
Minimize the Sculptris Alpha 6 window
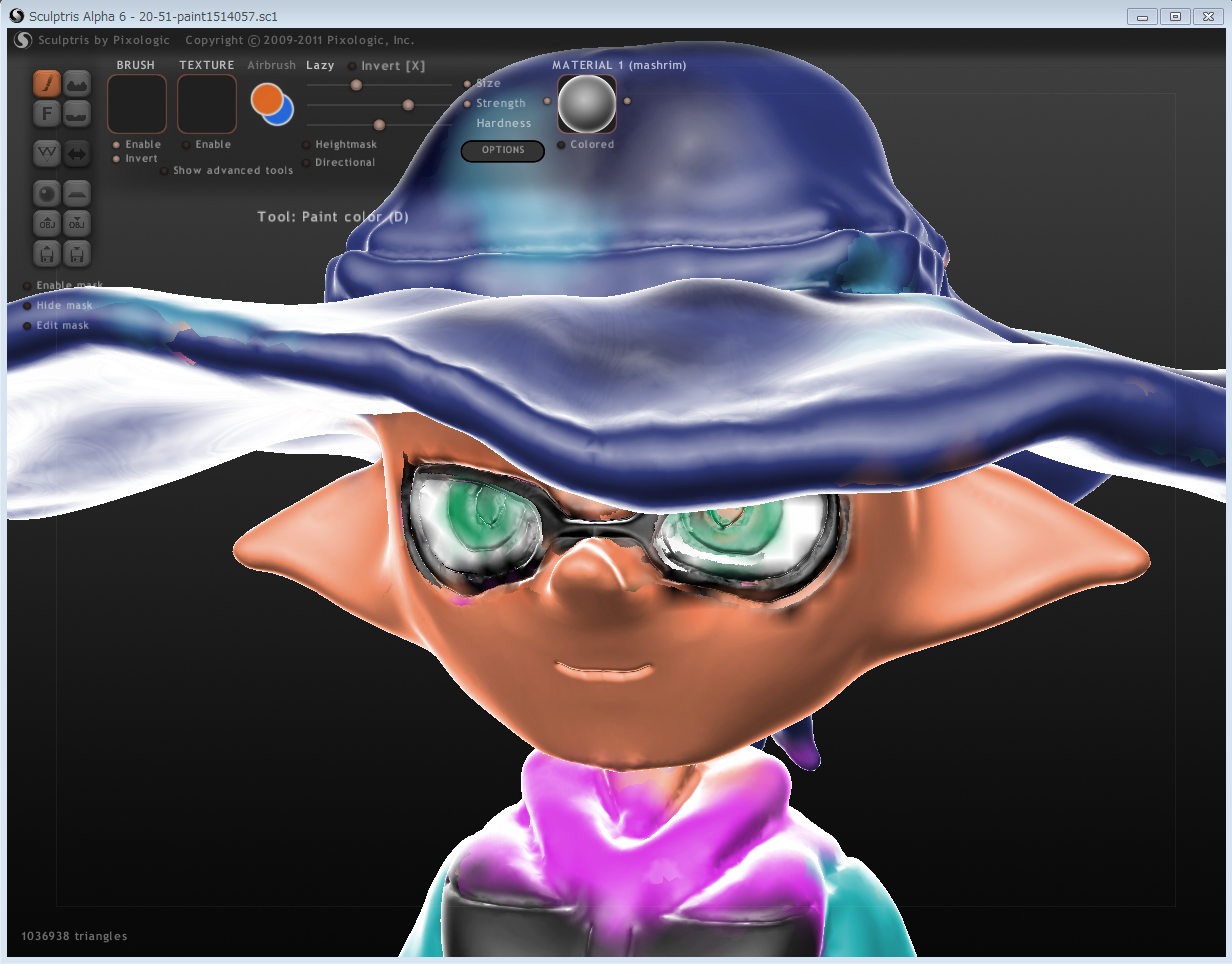(x=1142, y=16)
